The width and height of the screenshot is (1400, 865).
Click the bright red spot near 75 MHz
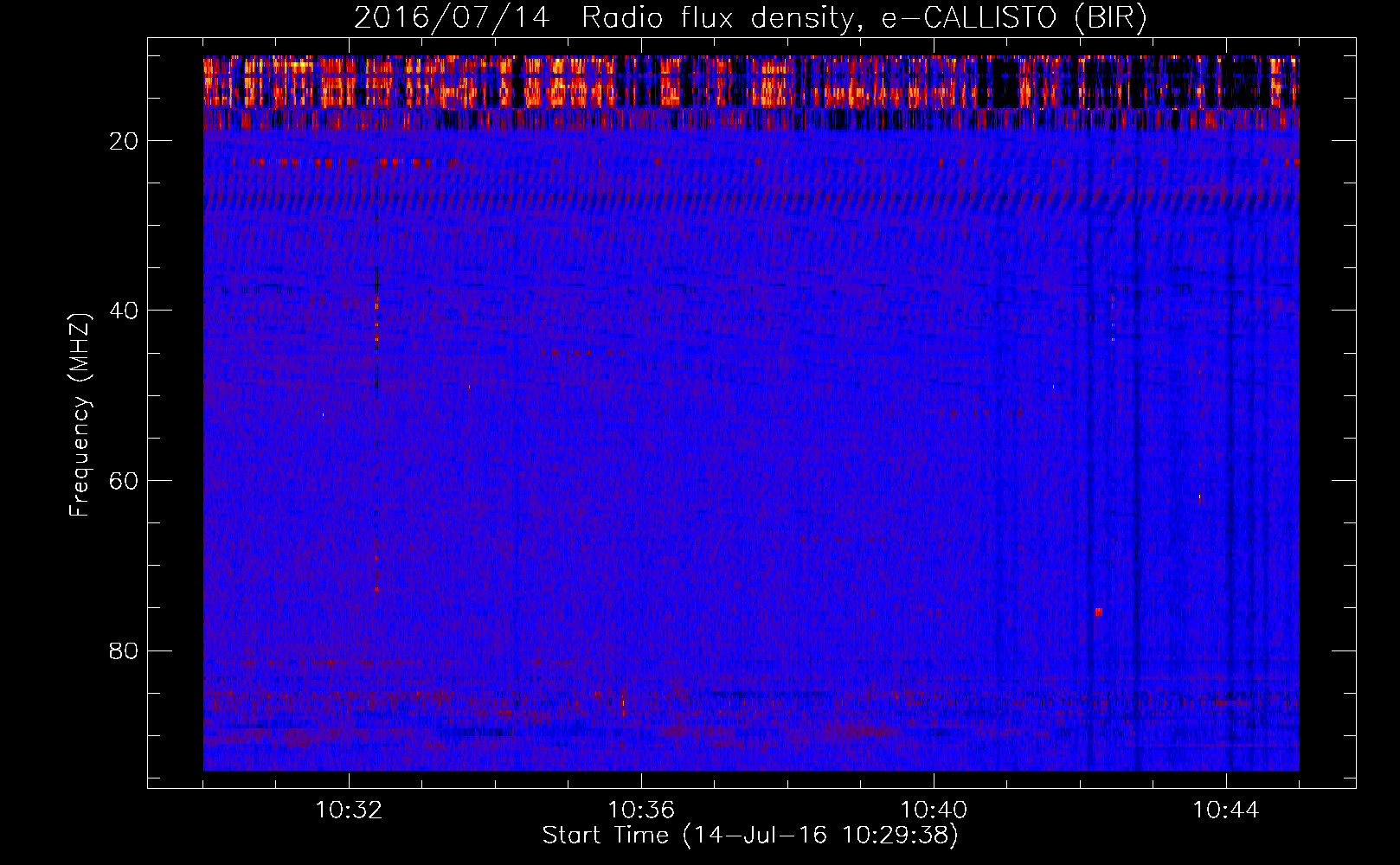coord(1098,612)
